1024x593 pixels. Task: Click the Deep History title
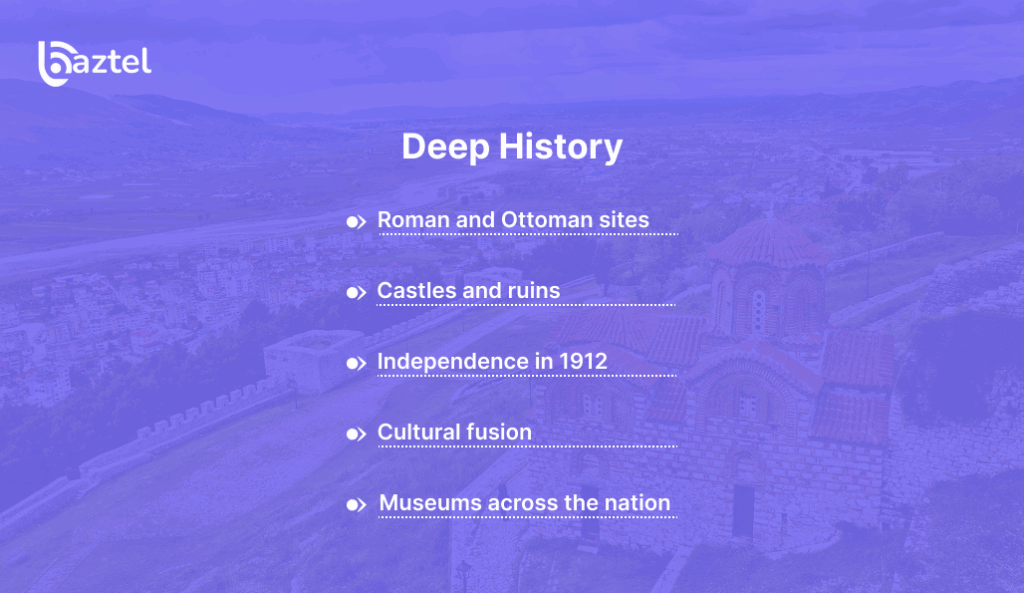pos(512,147)
